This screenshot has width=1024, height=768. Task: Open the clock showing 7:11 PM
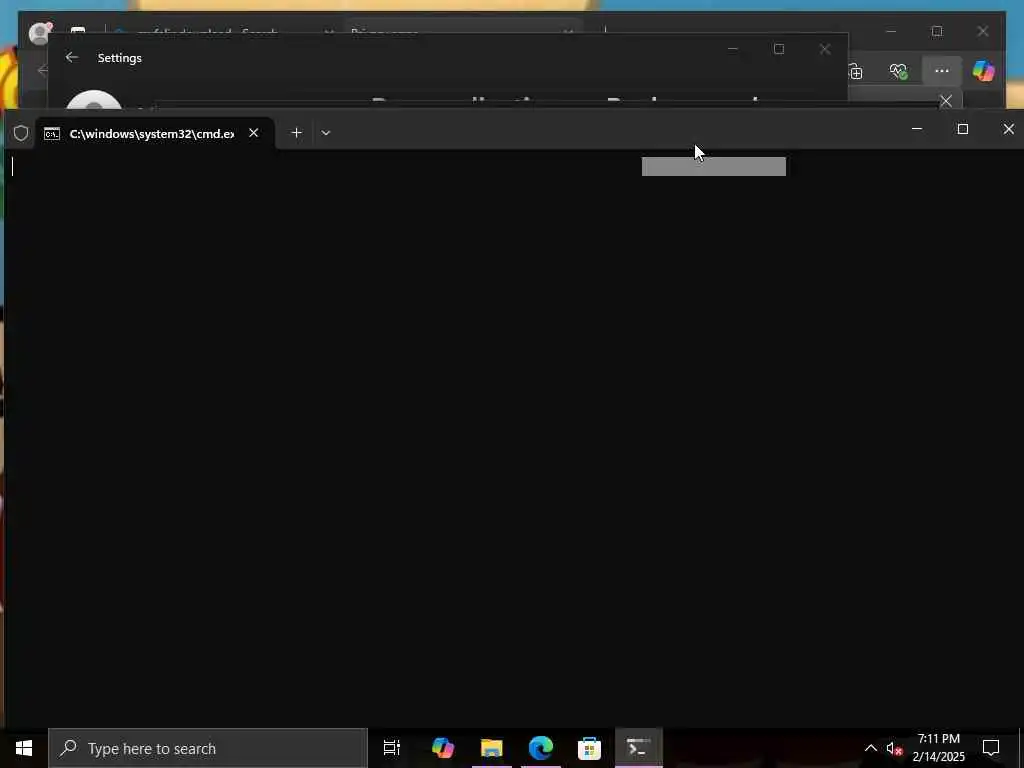click(x=938, y=748)
